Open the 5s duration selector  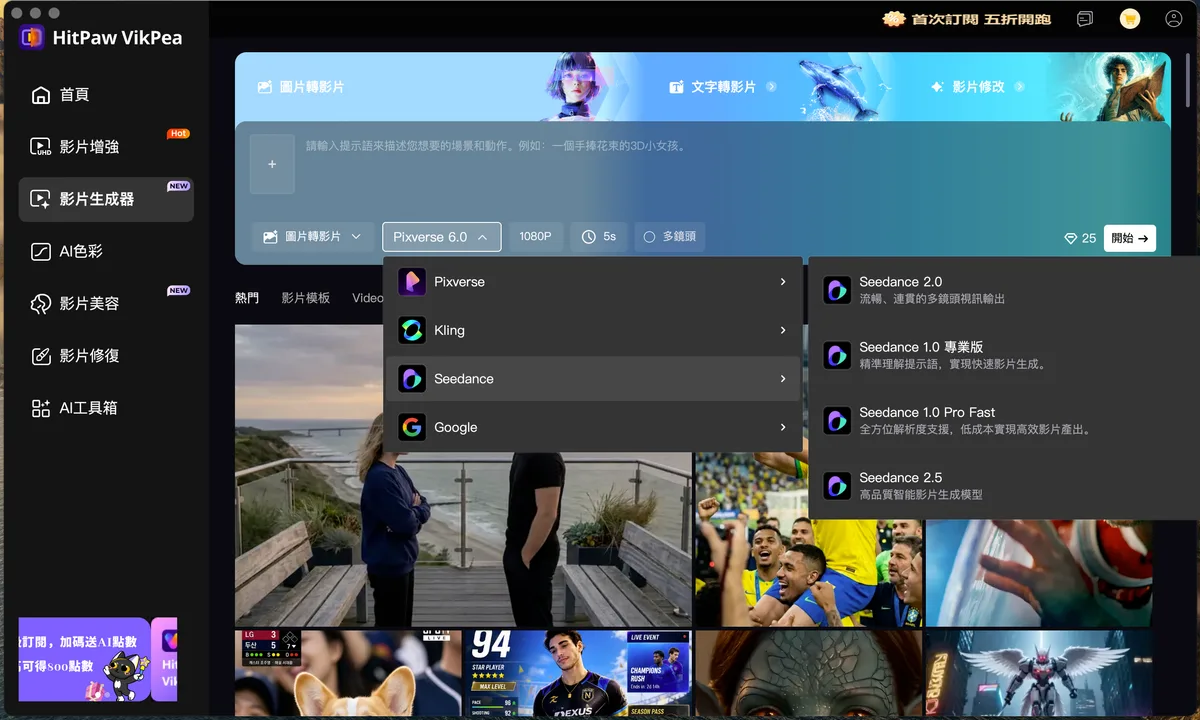(x=599, y=237)
